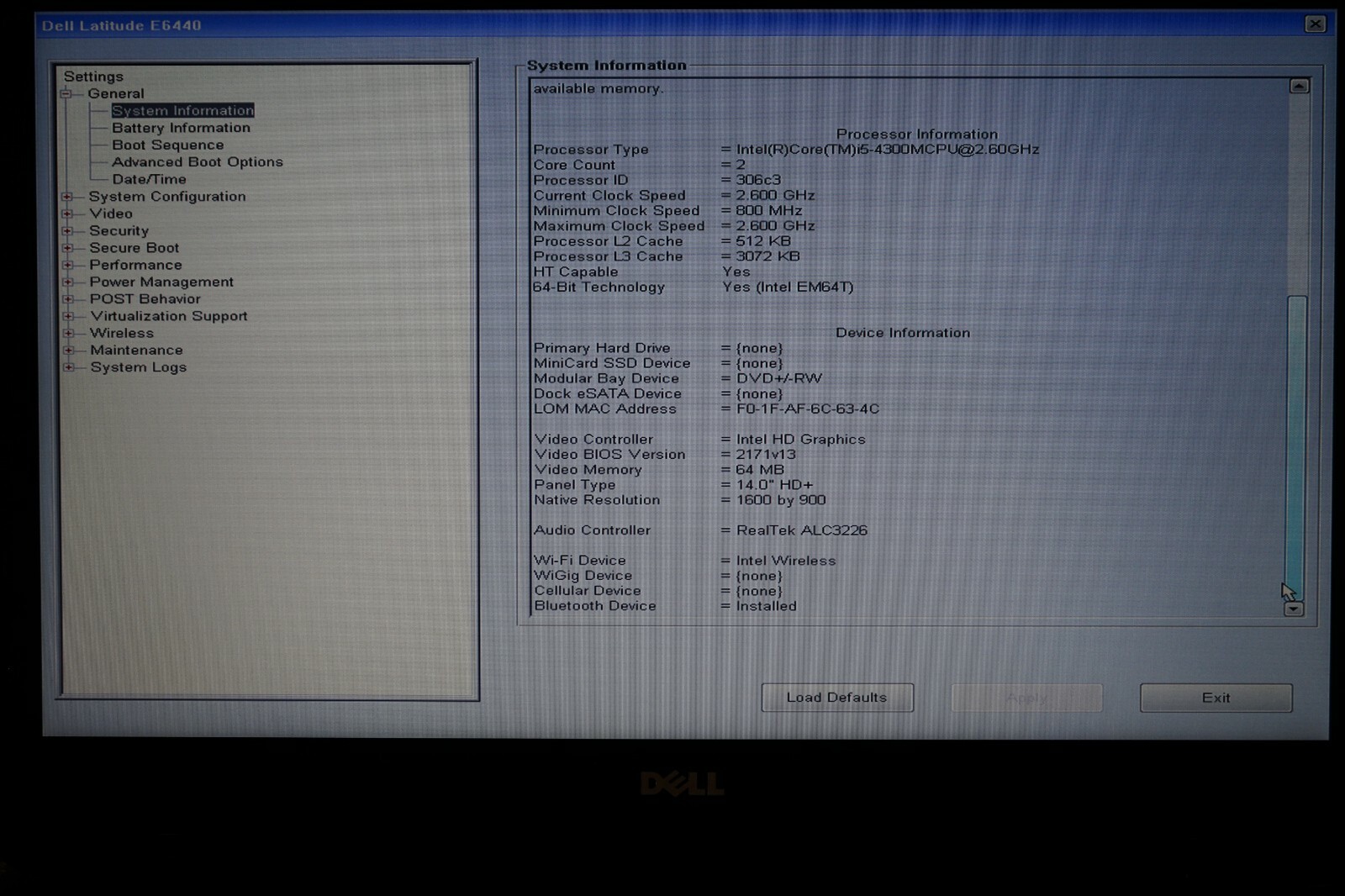Click the Panel Type 14.0" HD+ value
1345x896 pixels.
point(774,485)
